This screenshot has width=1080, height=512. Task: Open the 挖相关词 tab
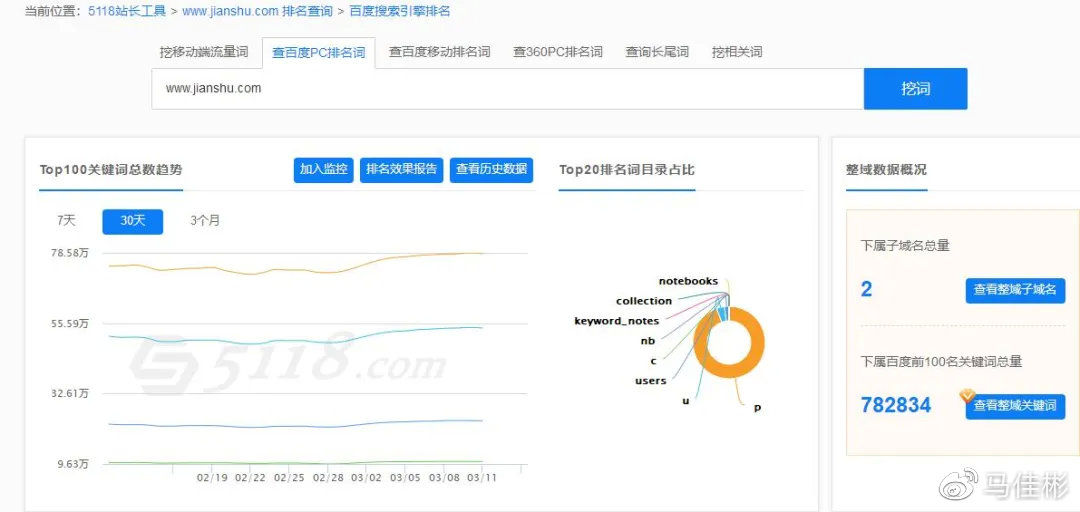pos(737,52)
